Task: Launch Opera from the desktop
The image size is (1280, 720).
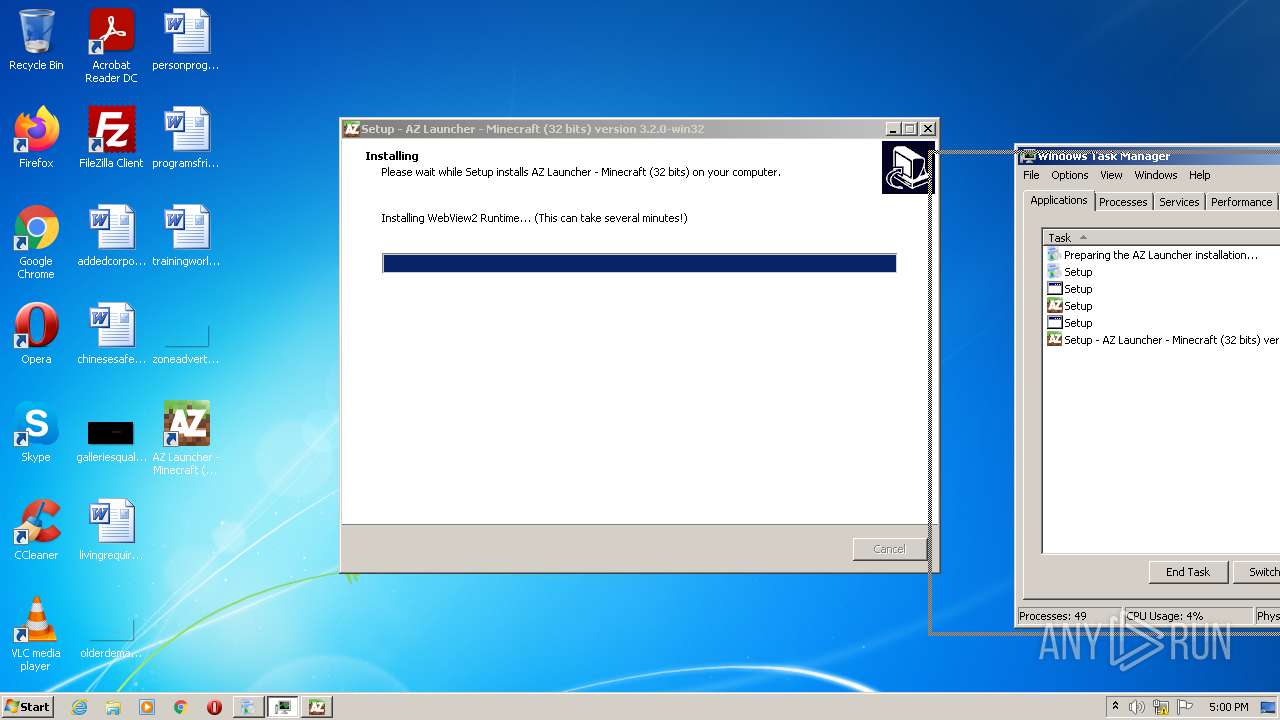Action: click(36, 334)
